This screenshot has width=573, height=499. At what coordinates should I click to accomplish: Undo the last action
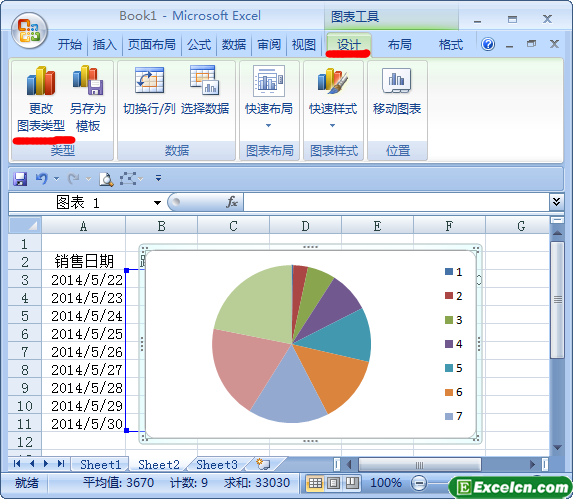(x=42, y=179)
